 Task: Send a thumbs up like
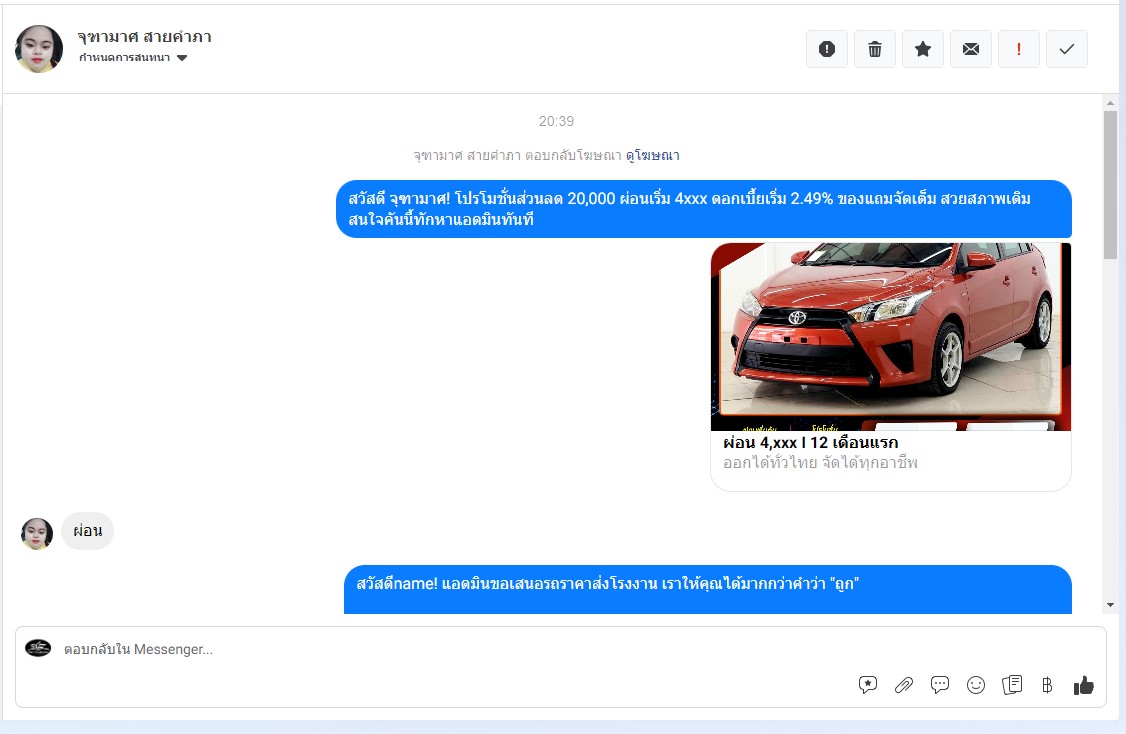coord(1084,685)
